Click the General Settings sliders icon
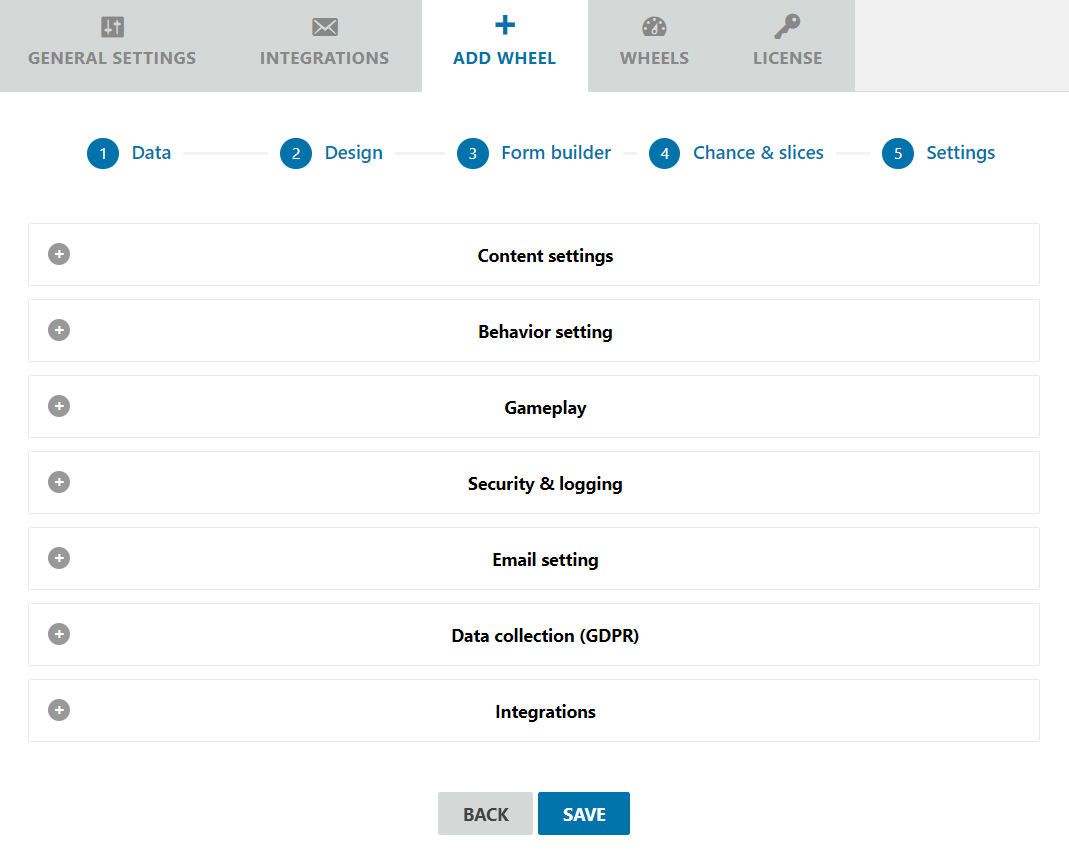The image size is (1069, 851). (112, 27)
